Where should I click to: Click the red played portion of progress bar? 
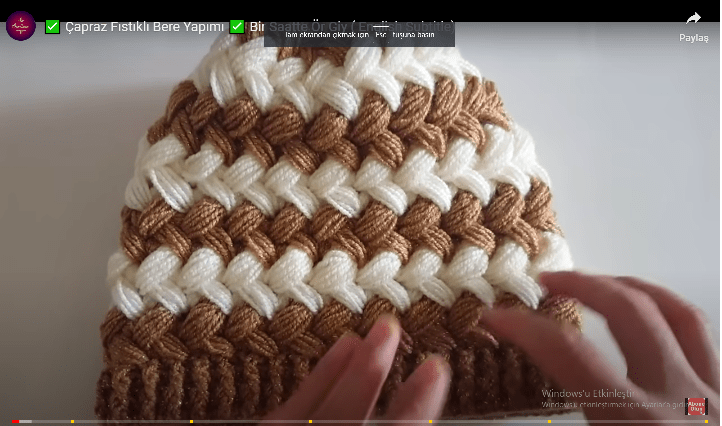[x=14, y=422]
